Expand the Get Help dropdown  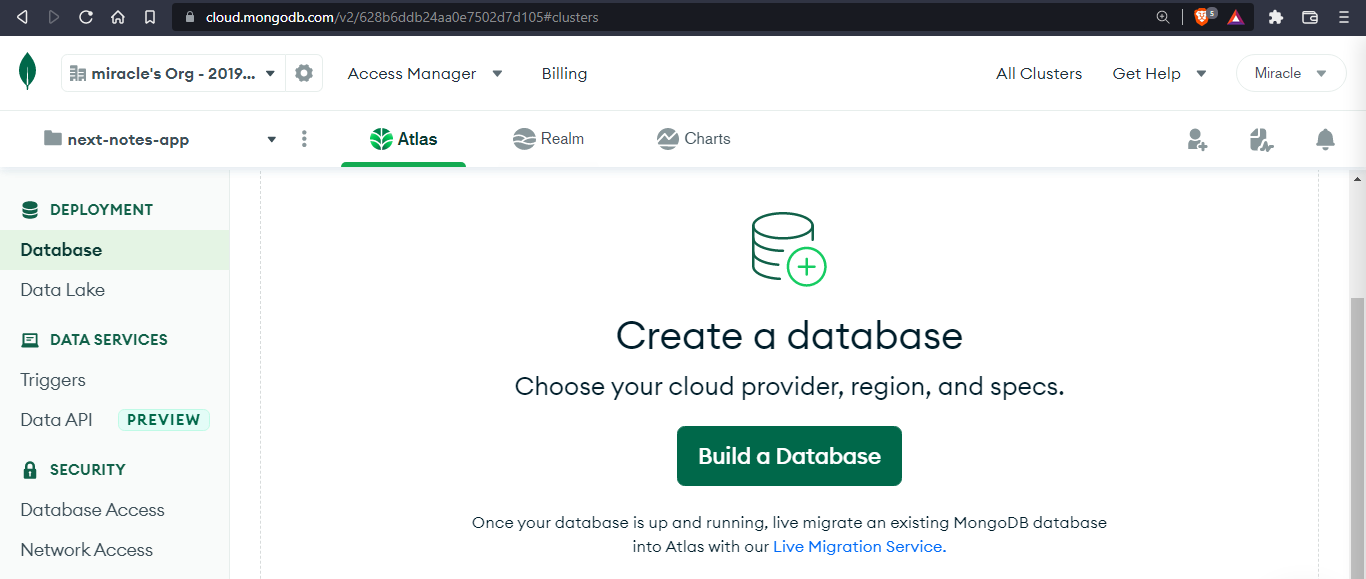pos(1160,73)
